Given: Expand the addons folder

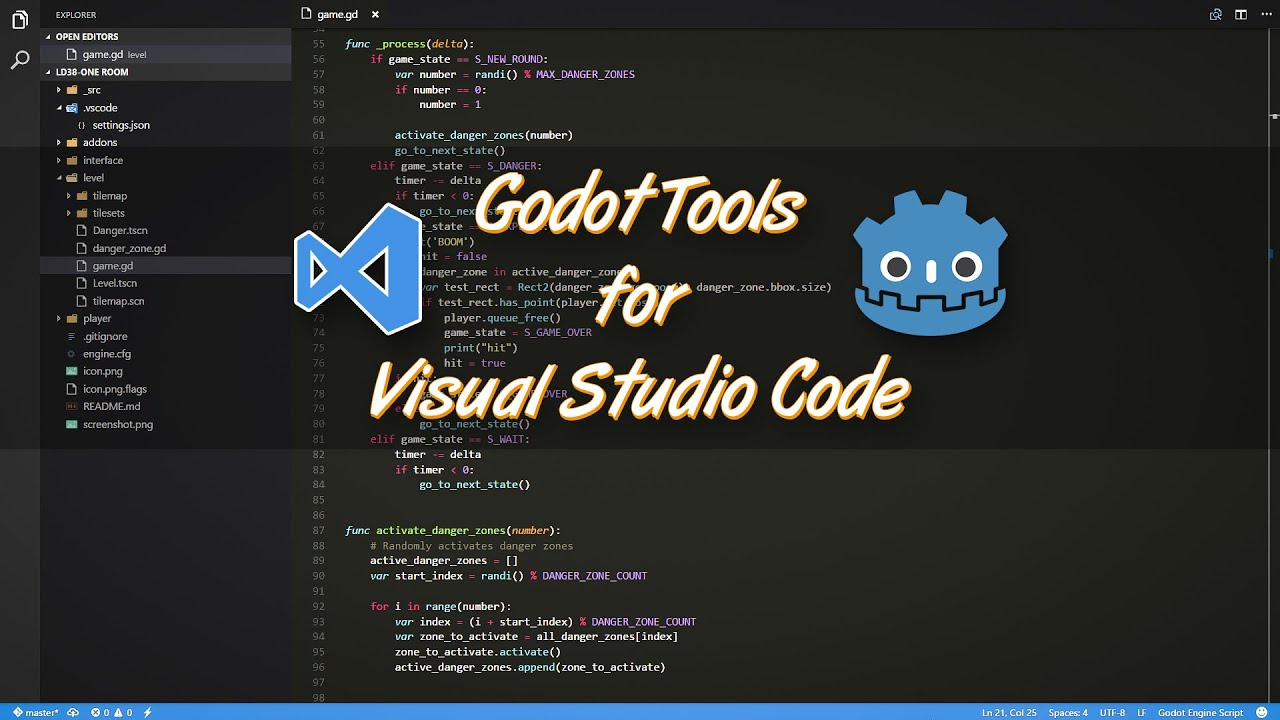Looking at the screenshot, I should point(165,142).
